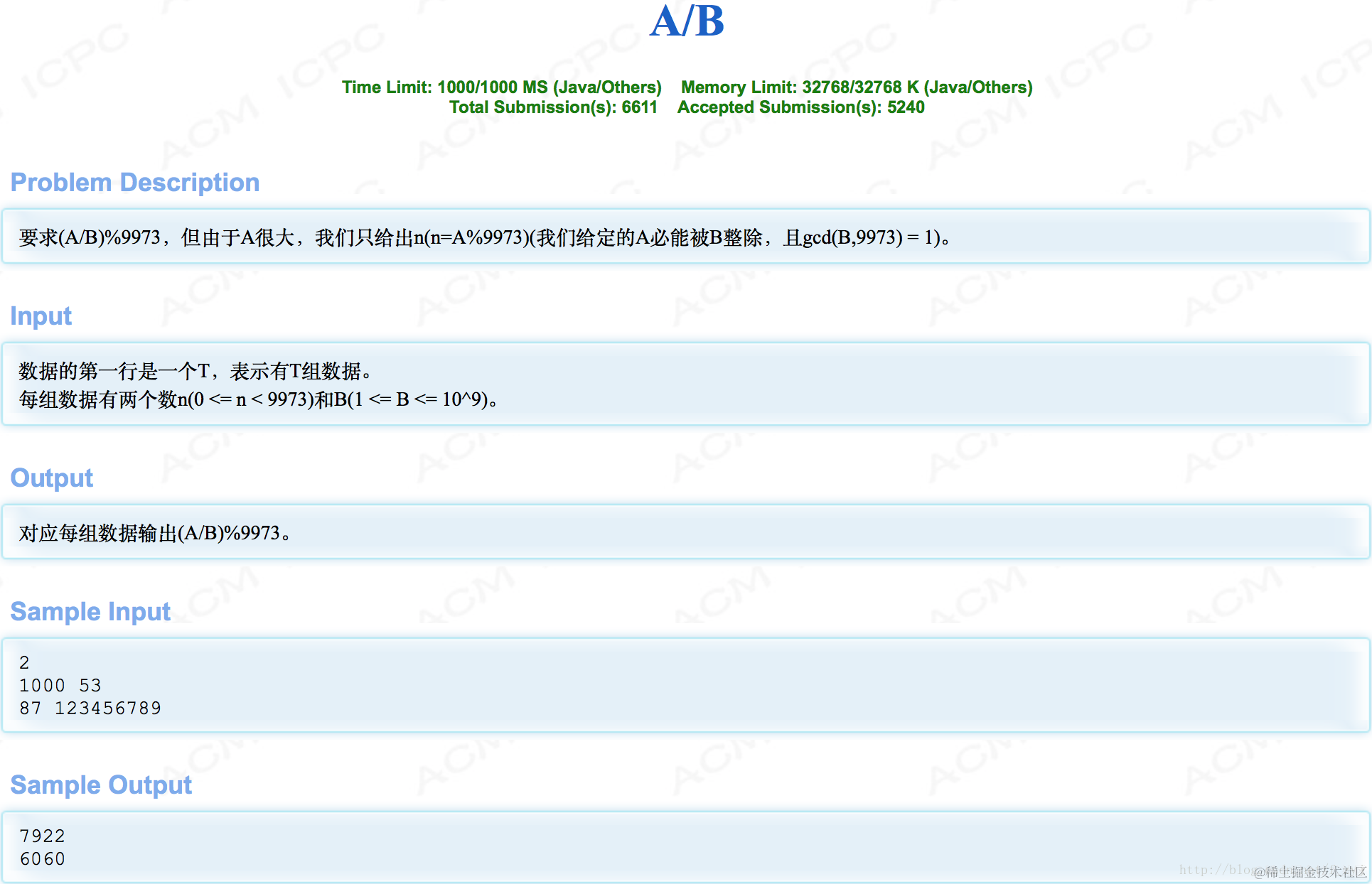
Task: Click sample input line '87 123456789'
Action: 90,708
